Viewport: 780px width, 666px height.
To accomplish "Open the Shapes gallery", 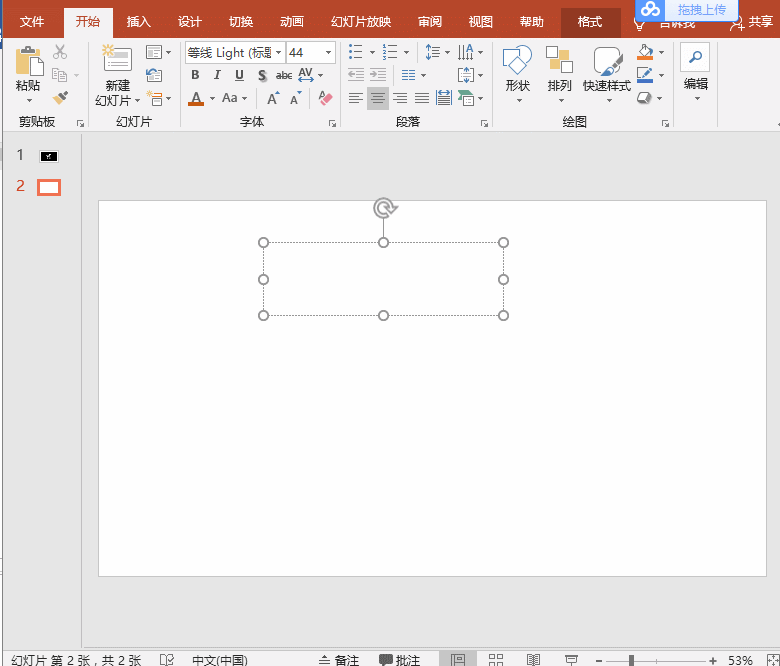I will click(517, 73).
